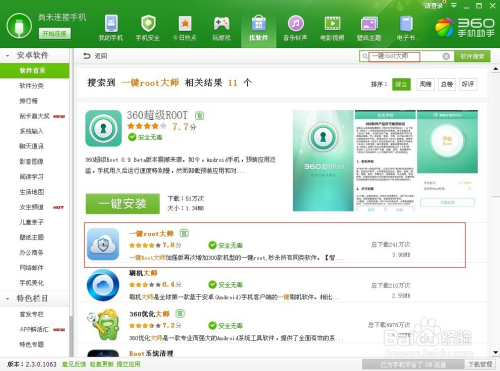Sort results by 周榜
This screenshot has width=500, height=371.
(425, 84)
